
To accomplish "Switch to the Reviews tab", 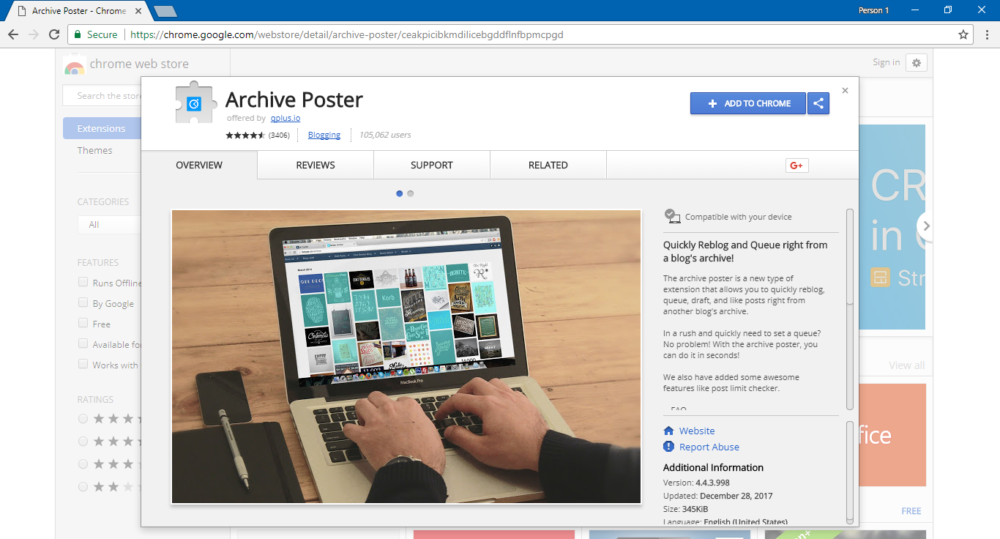I will click(315, 165).
